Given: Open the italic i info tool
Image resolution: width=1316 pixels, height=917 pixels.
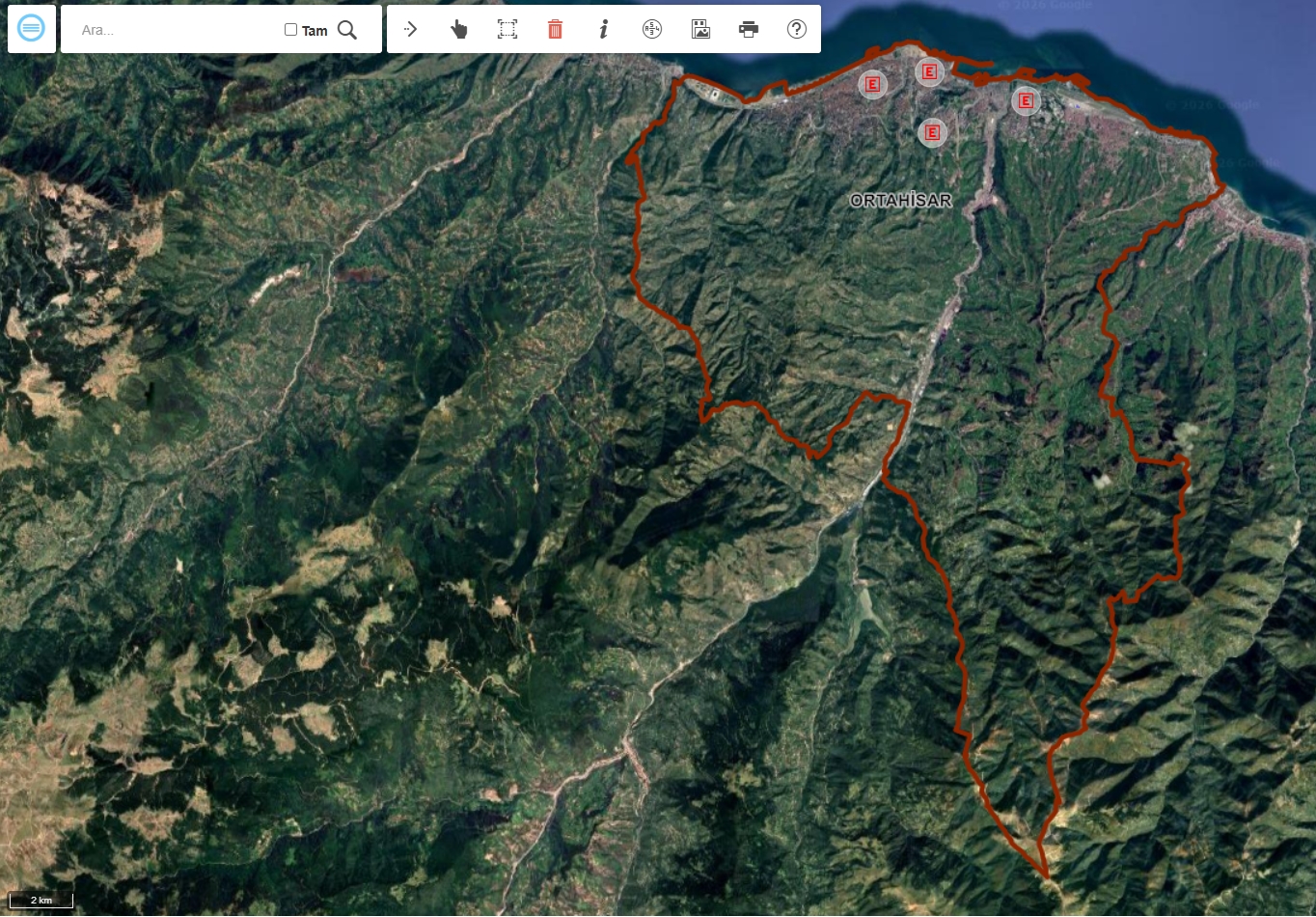Looking at the screenshot, I should pyautogui.click(x=604, y=29).
